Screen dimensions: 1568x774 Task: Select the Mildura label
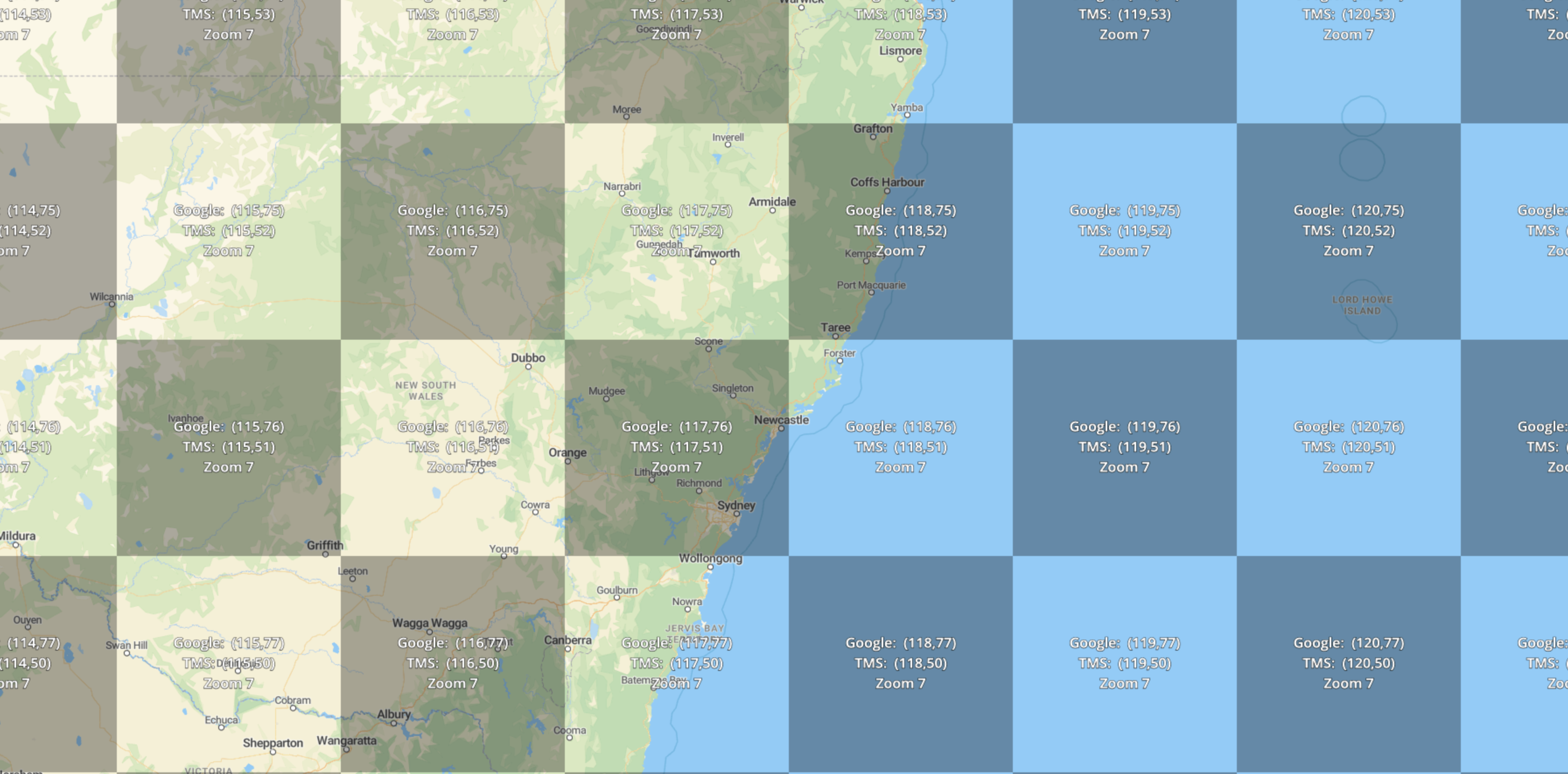click(17, 536)
